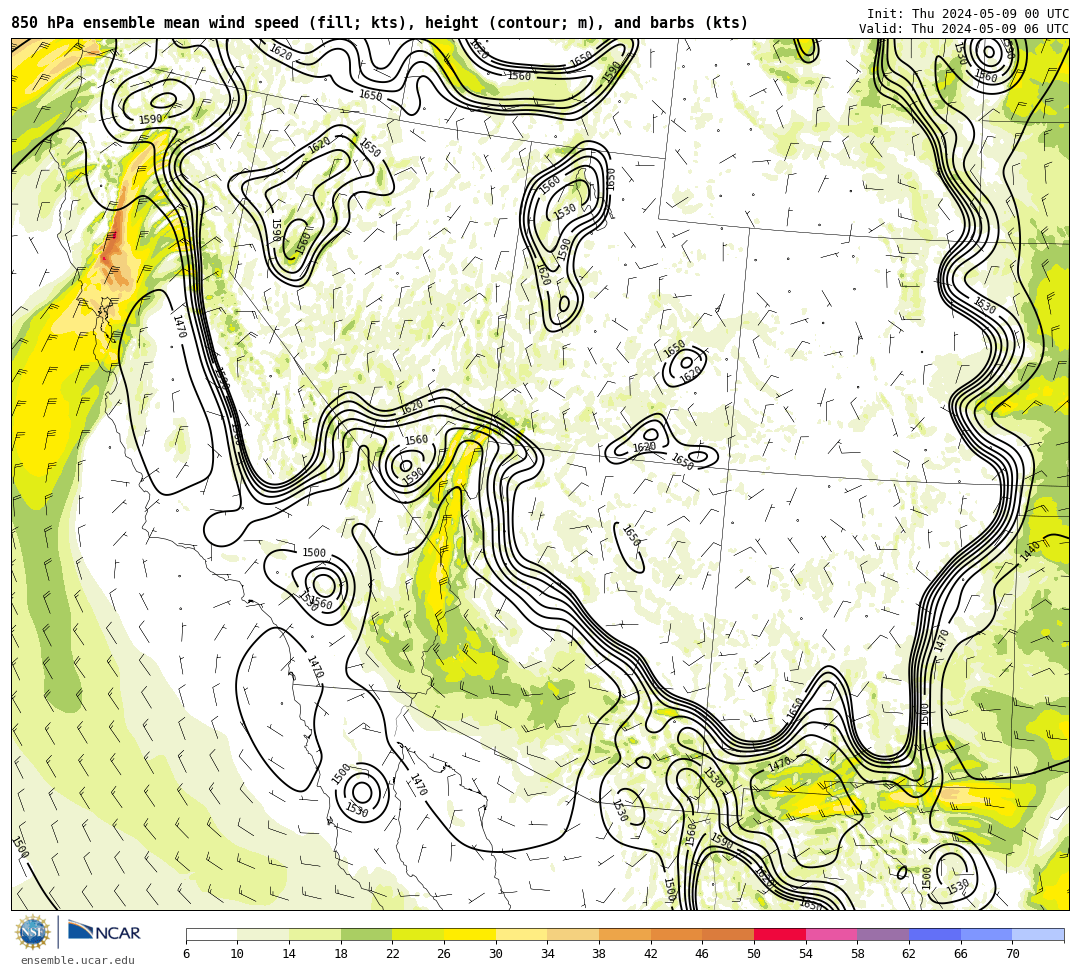The width and height of the screenshot is (1080, 973).
Task: Click the colorbar tick label 70
Action: point(1012,954)
